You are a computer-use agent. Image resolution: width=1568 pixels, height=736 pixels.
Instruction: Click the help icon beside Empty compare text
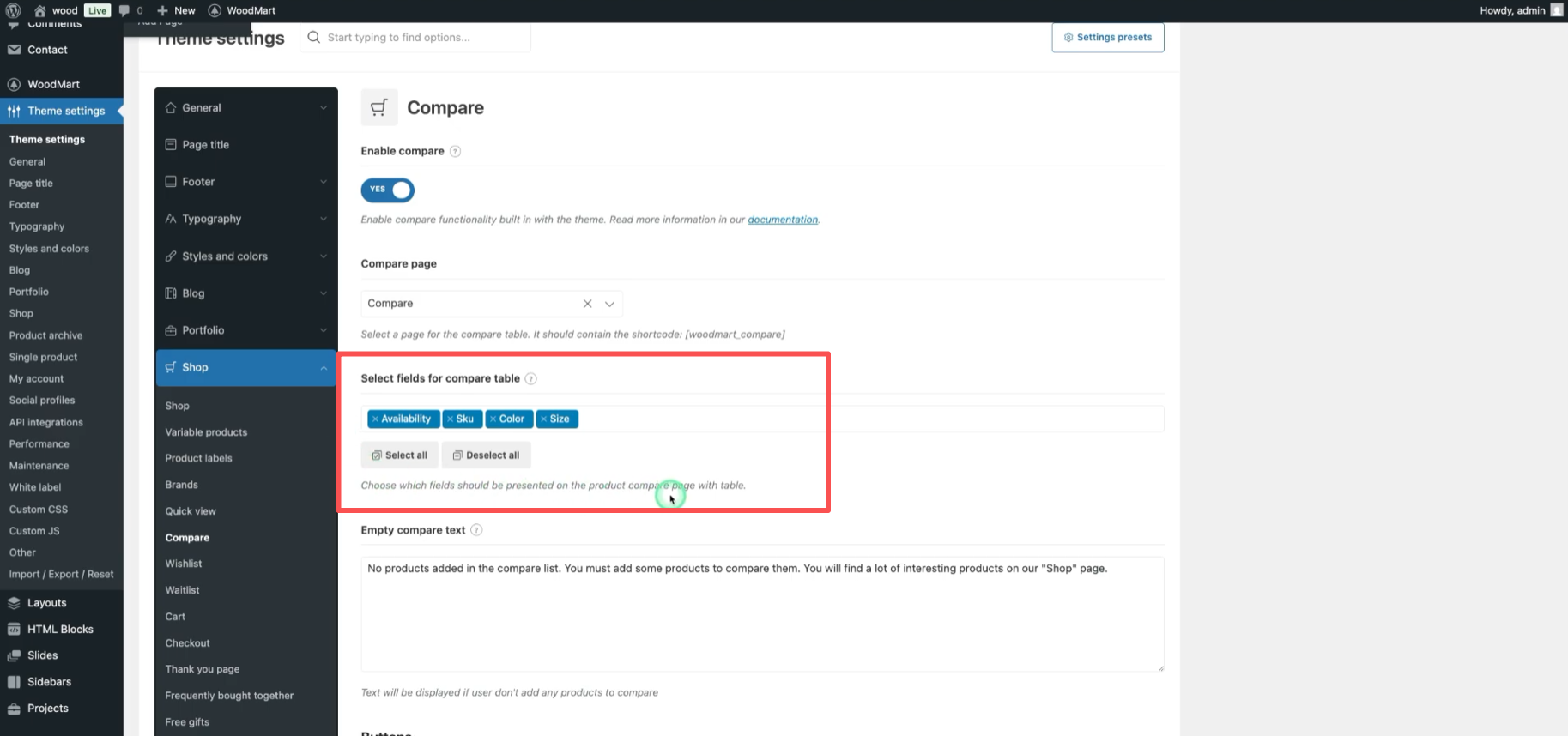coord(476,530)
